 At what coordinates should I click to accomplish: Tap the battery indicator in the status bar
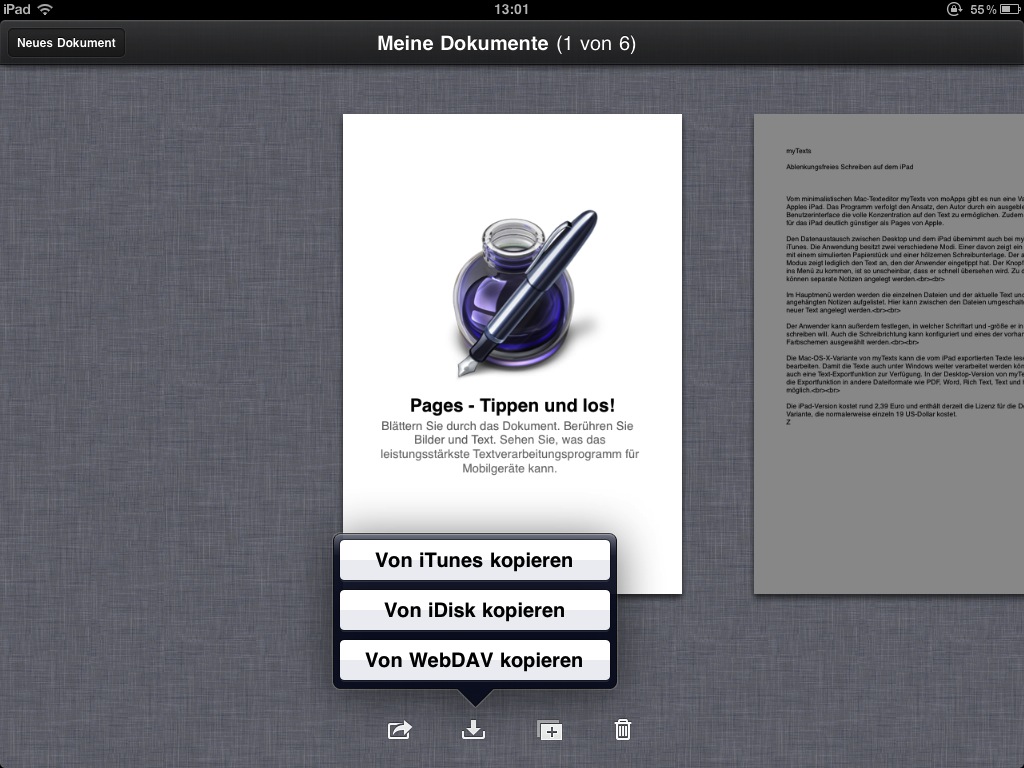(1008, 8)
